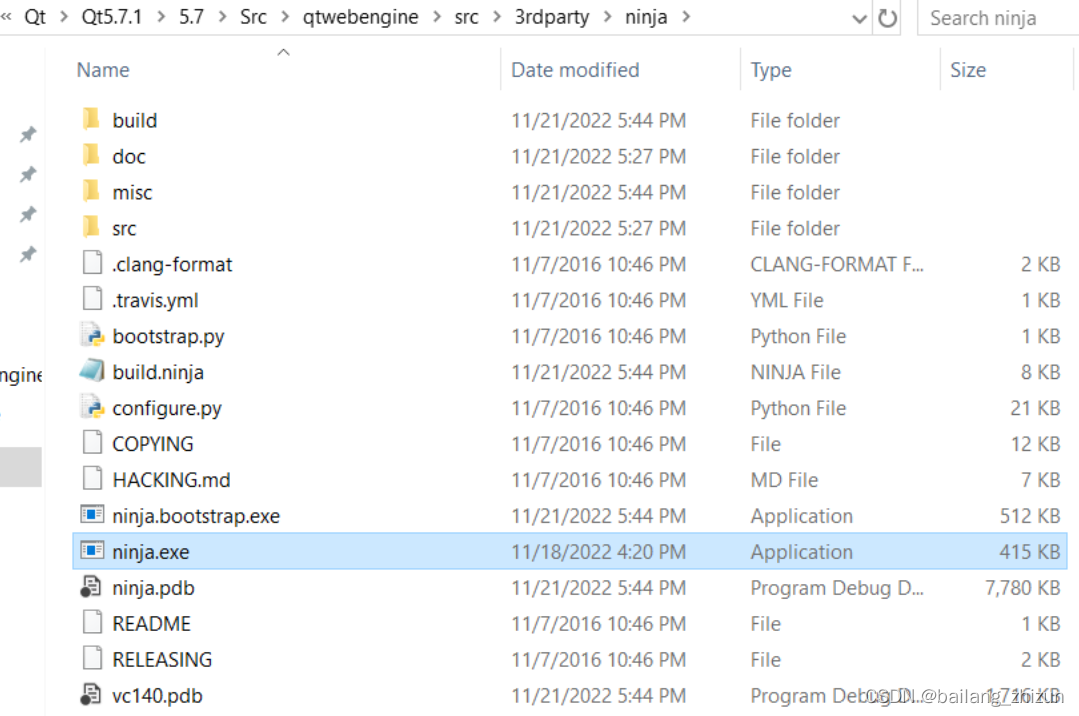
Task: Click the 512 KB size cell
Action: coord(1029,516)
